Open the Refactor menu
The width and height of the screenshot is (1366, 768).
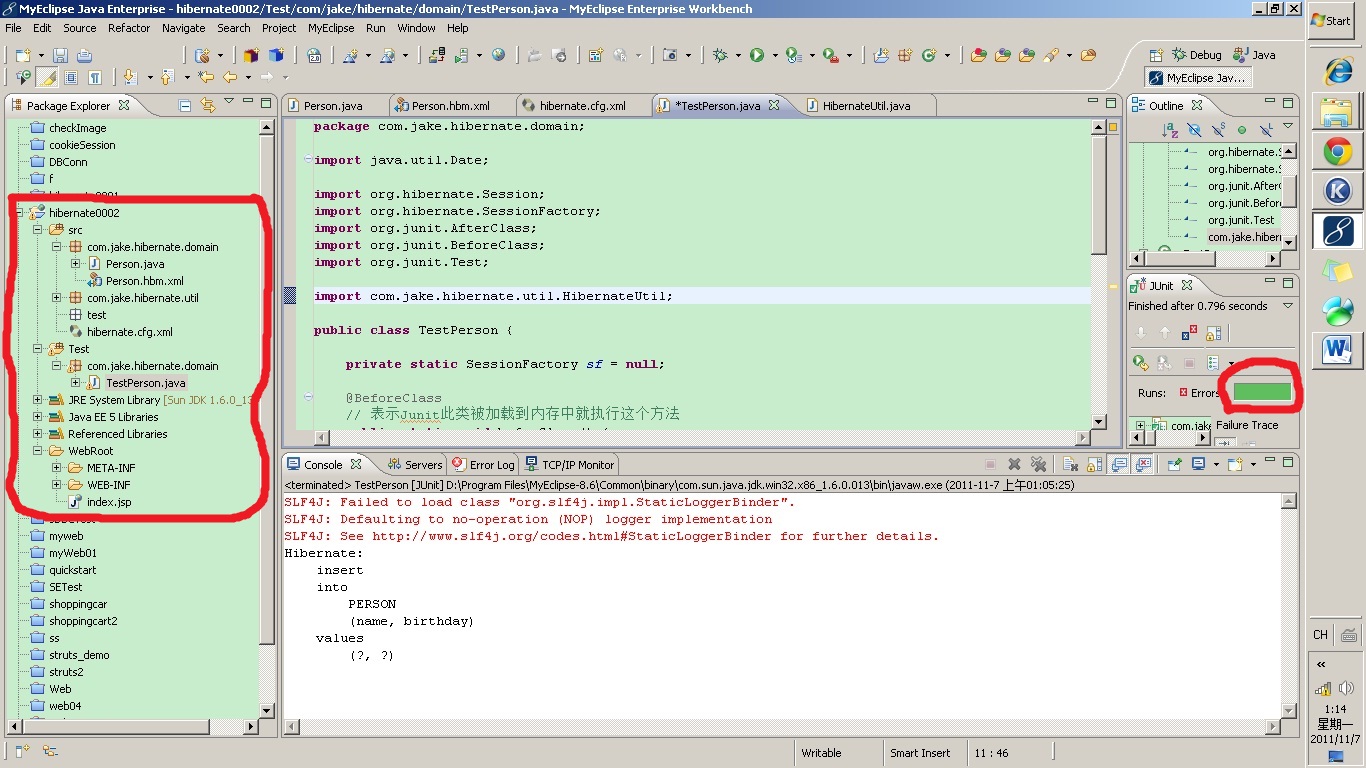pos(128,28)
